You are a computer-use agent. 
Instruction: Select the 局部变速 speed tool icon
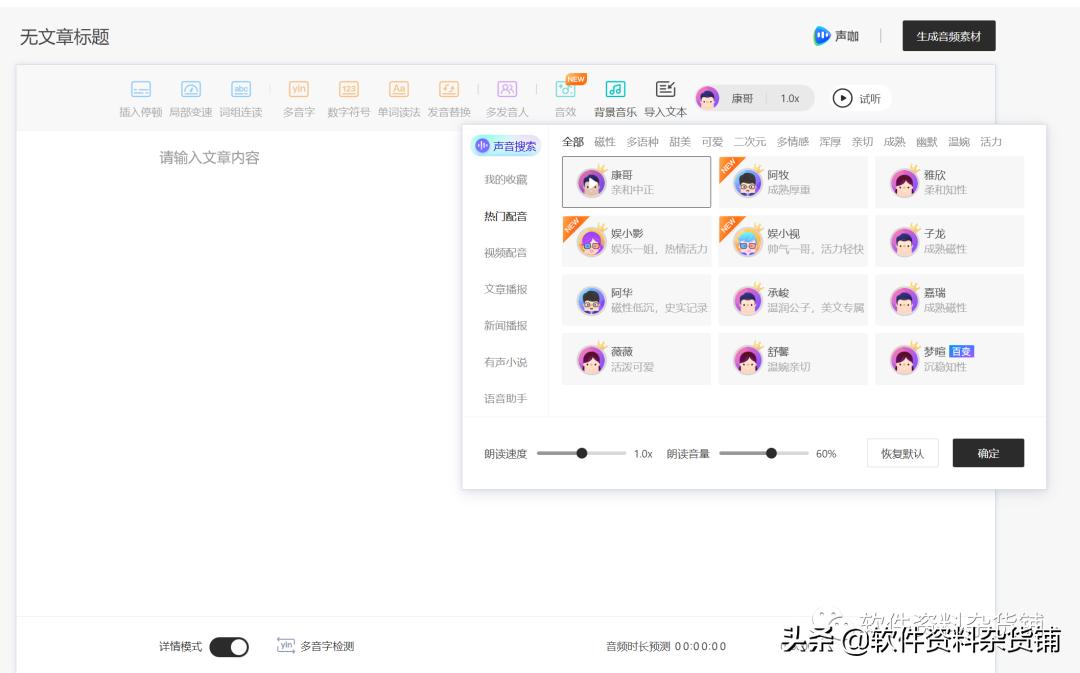(x=190, y=90)
